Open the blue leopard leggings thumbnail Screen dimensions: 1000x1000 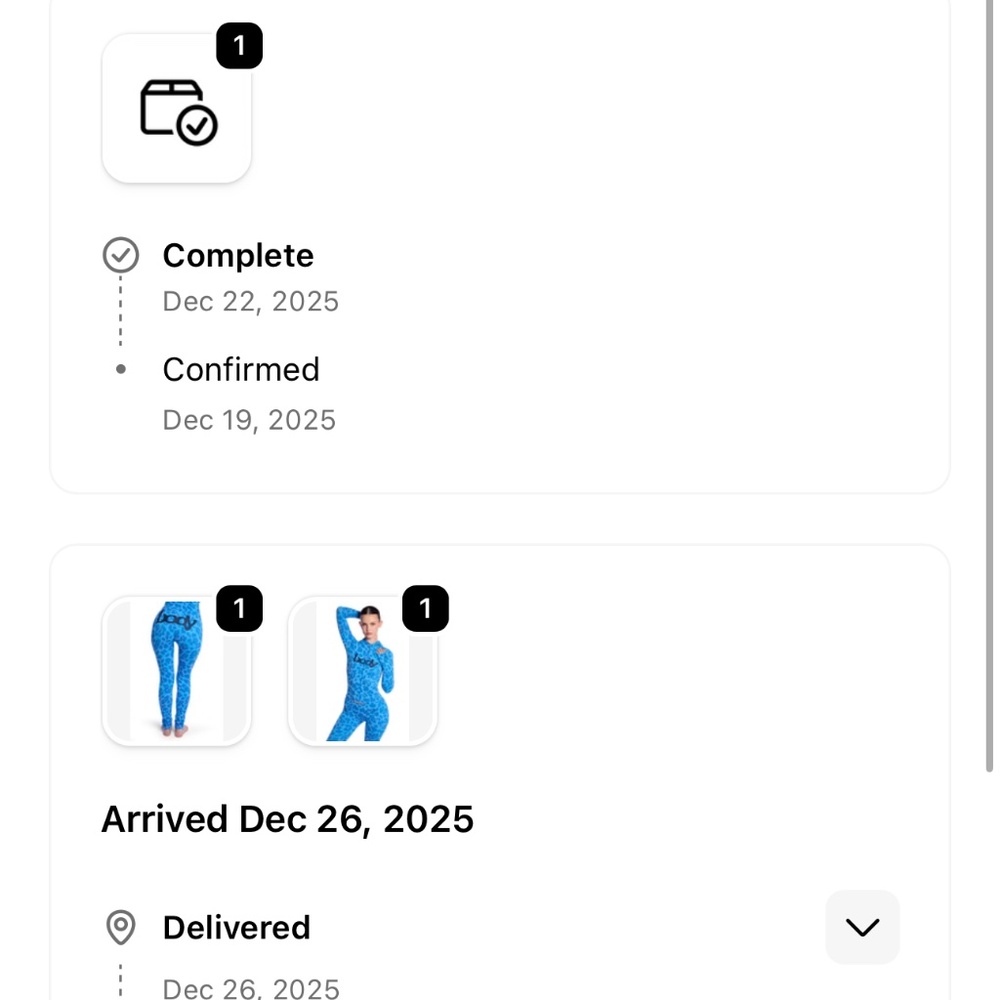point(176,672)
